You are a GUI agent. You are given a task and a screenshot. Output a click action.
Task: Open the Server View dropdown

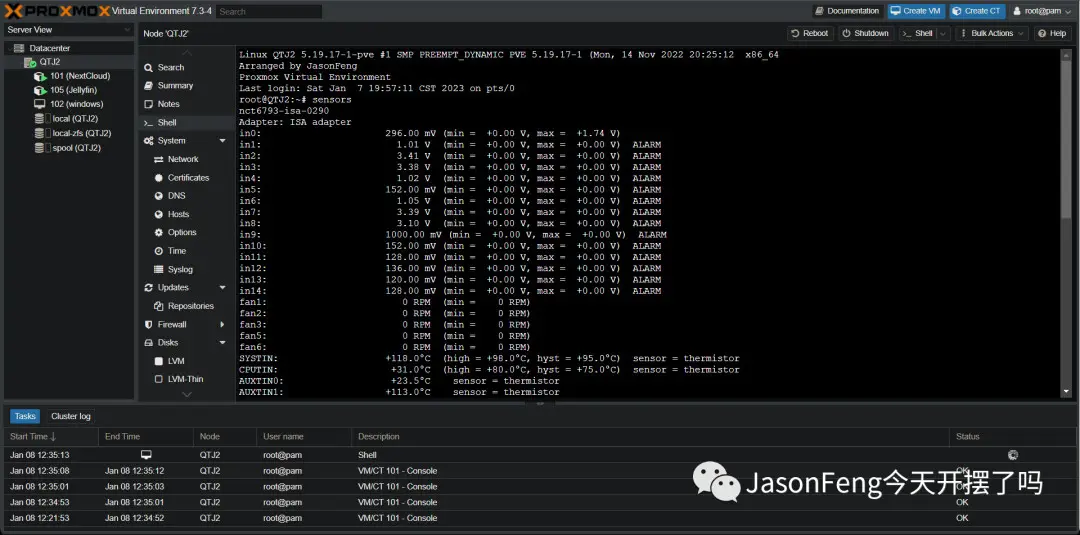click(69, 30)
